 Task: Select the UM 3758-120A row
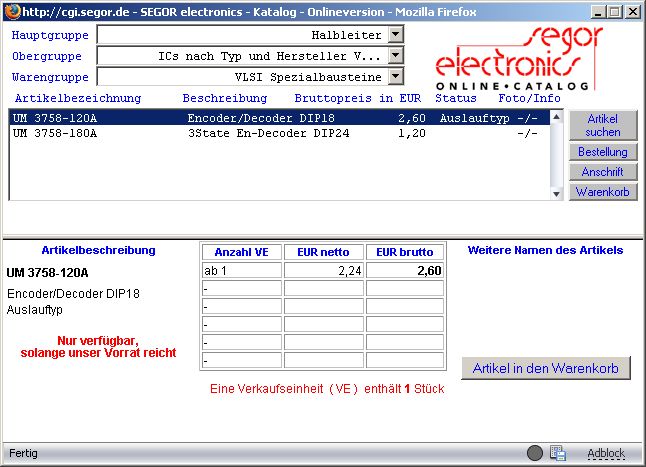pos(279,118)
